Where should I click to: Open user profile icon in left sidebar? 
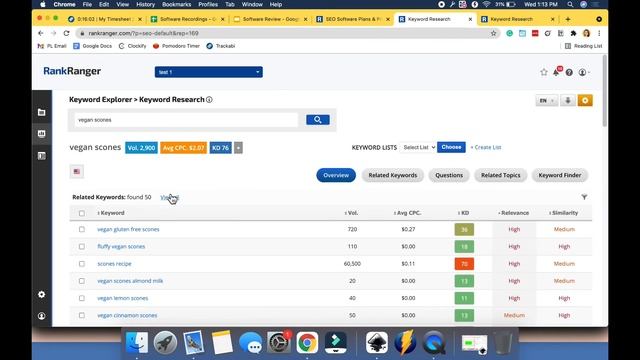(42, 316)
